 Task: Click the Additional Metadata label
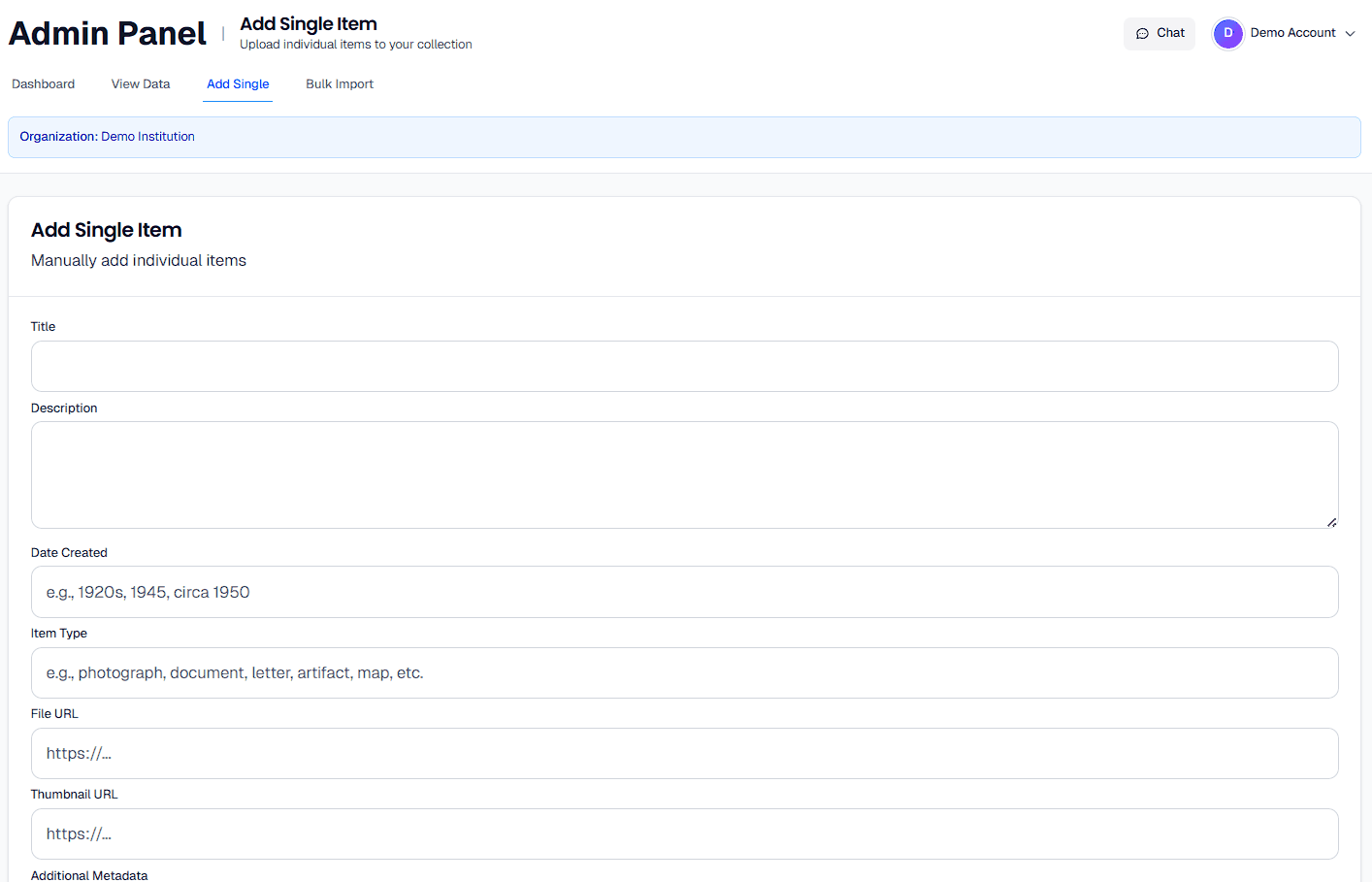(x=89, y=875)
